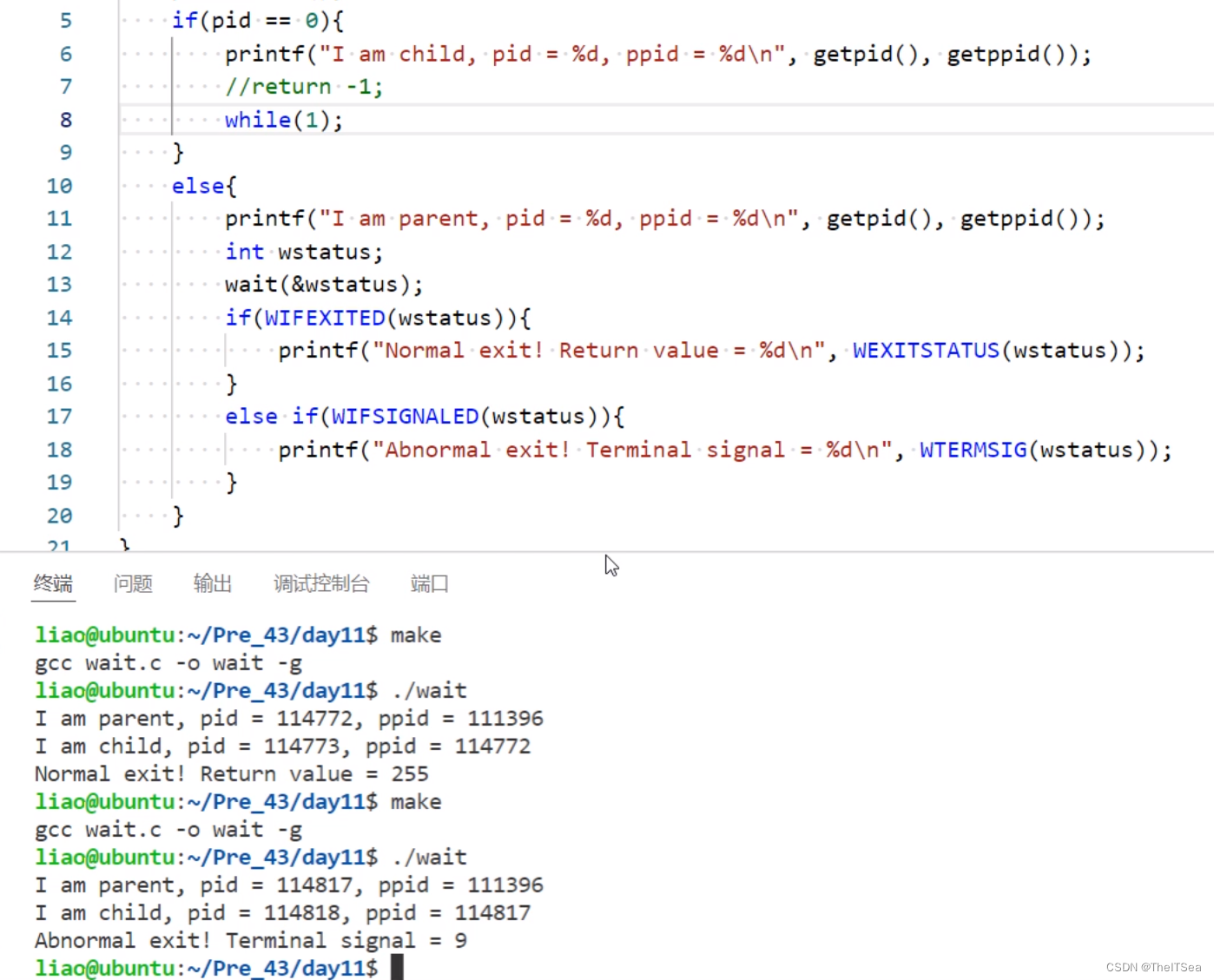Click the "I am child" printf string
The image size is (1214, 980).
(552, 54)
